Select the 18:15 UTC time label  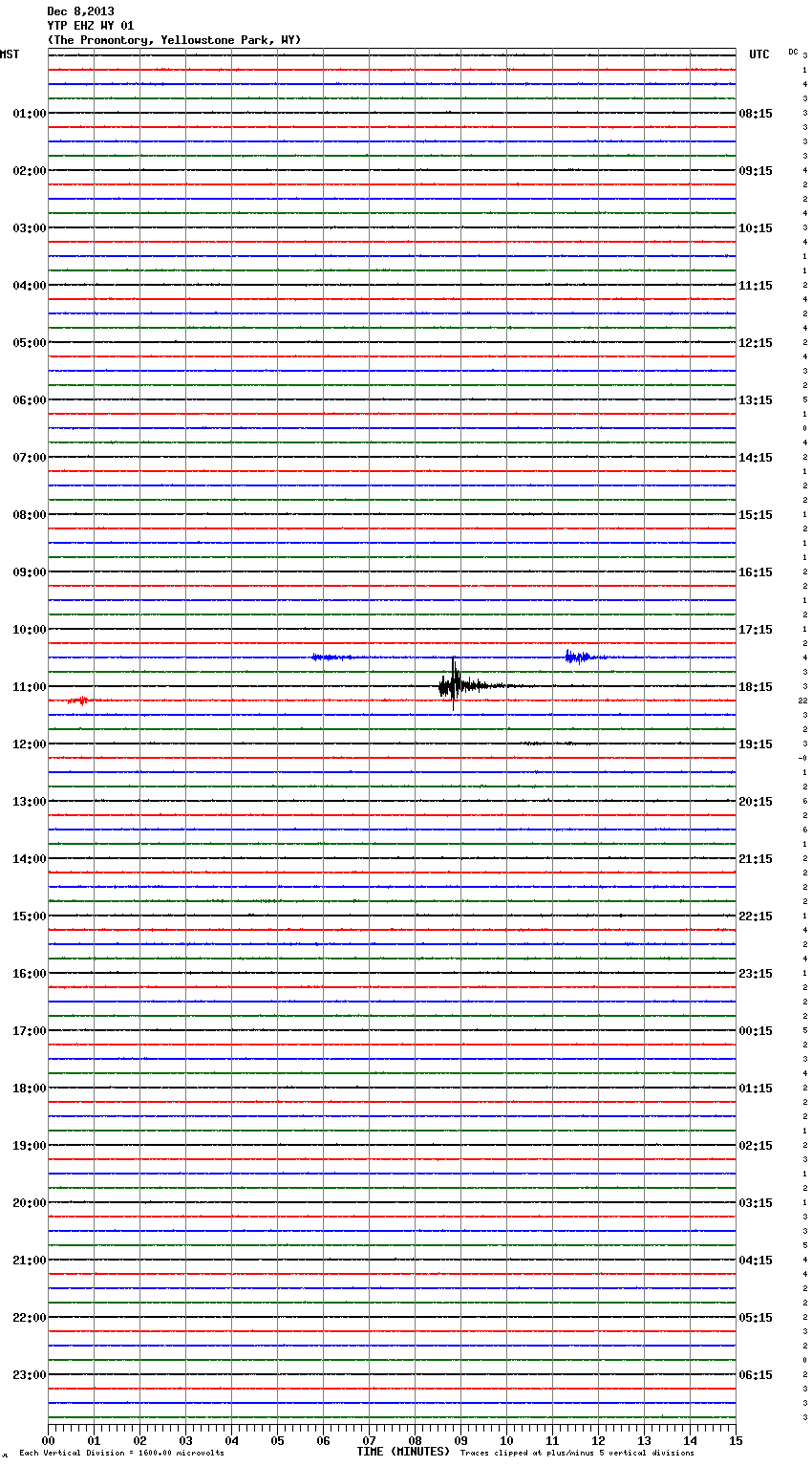(x=756, y=687)
